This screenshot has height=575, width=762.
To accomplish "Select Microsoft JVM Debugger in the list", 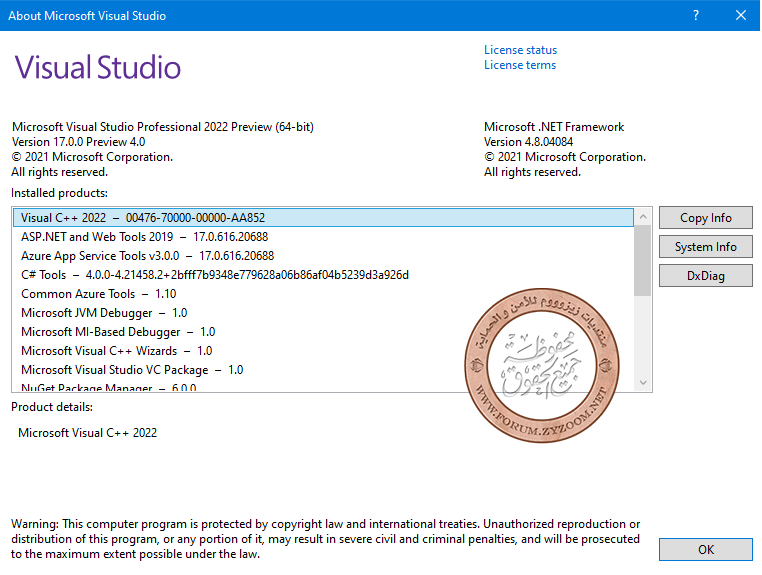I will [x=324, y=313].
